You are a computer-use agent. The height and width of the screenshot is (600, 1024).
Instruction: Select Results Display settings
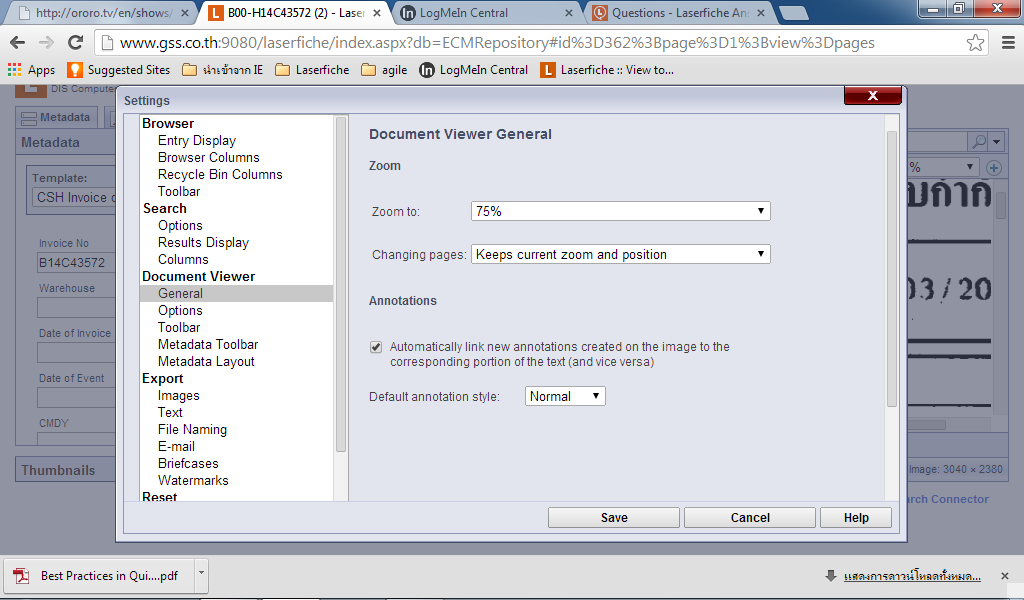[203, 242]
